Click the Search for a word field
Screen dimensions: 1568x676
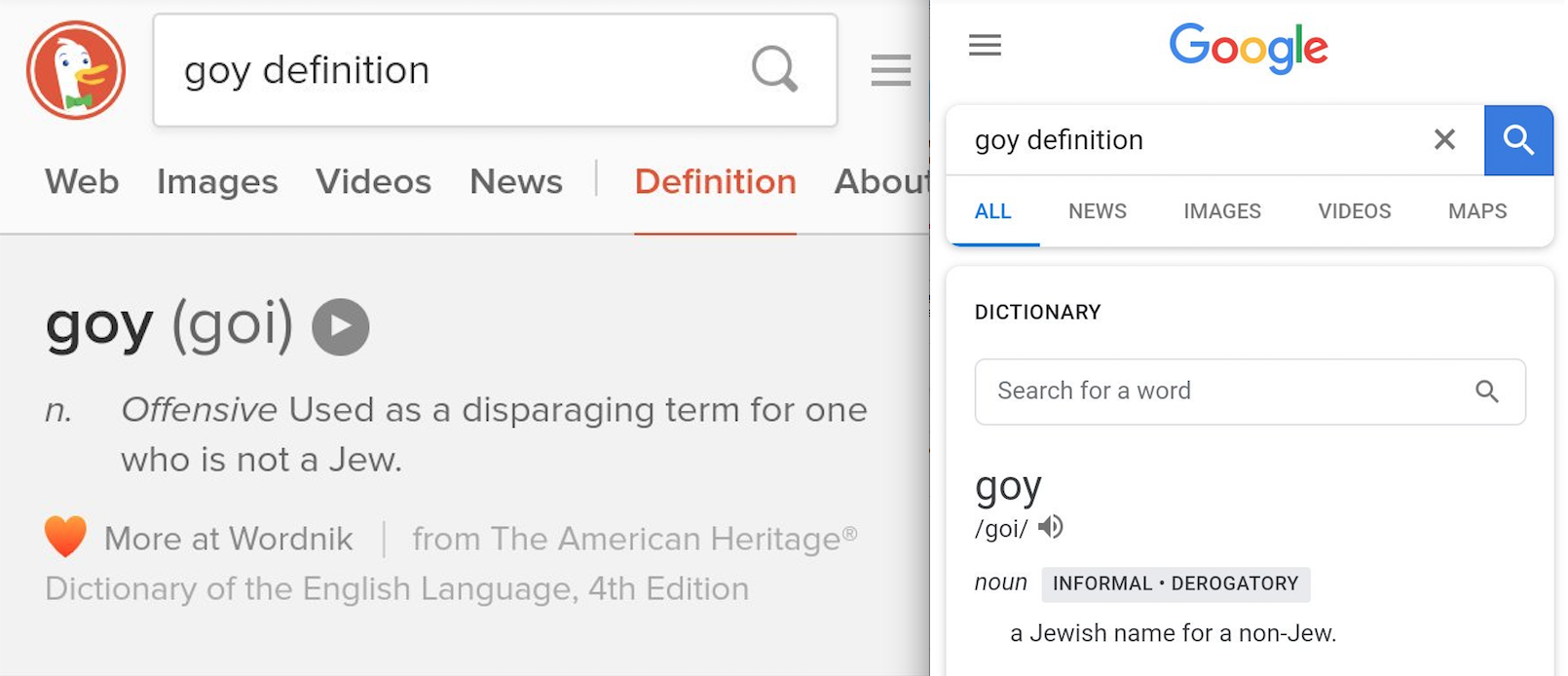(x=1250, y=392)
